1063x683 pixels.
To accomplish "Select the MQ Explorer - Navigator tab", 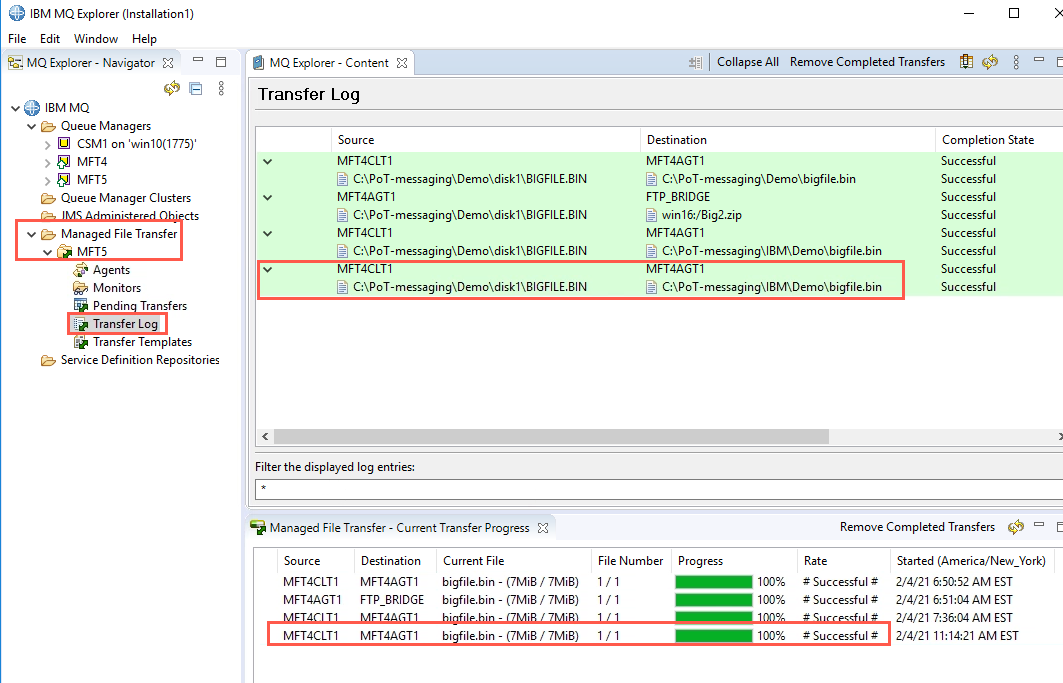I will coord(91,62).
